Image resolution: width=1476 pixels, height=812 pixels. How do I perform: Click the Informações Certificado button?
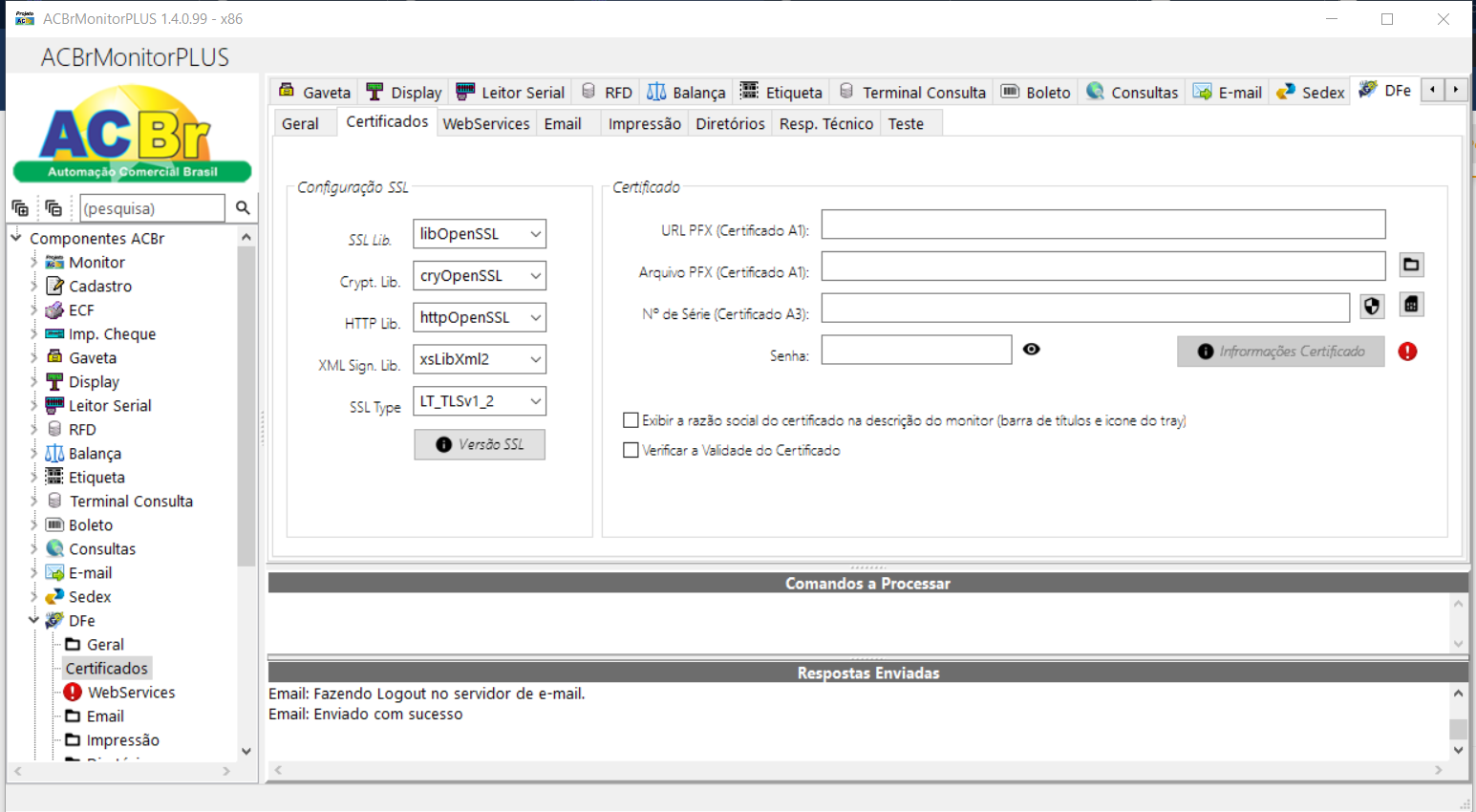(1281, 352)
